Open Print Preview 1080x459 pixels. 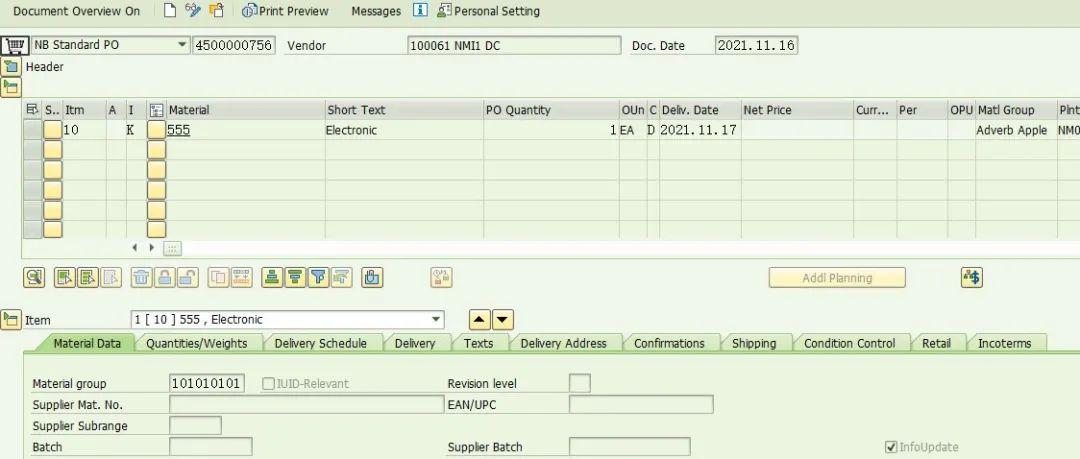(x=285, y=11)
